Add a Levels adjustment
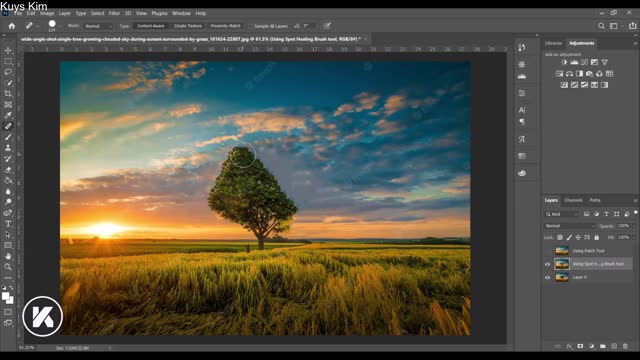Screen dimensions: 640x360 click(x=574, y=62)
